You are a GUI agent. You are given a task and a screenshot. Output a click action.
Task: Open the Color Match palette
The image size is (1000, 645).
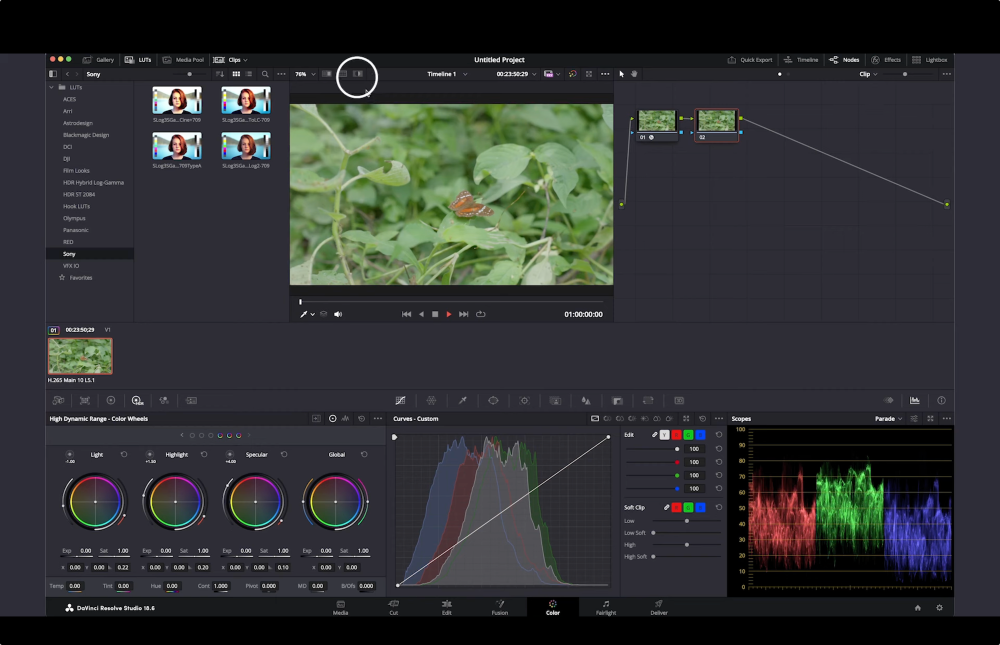click(x=84, y=401)
